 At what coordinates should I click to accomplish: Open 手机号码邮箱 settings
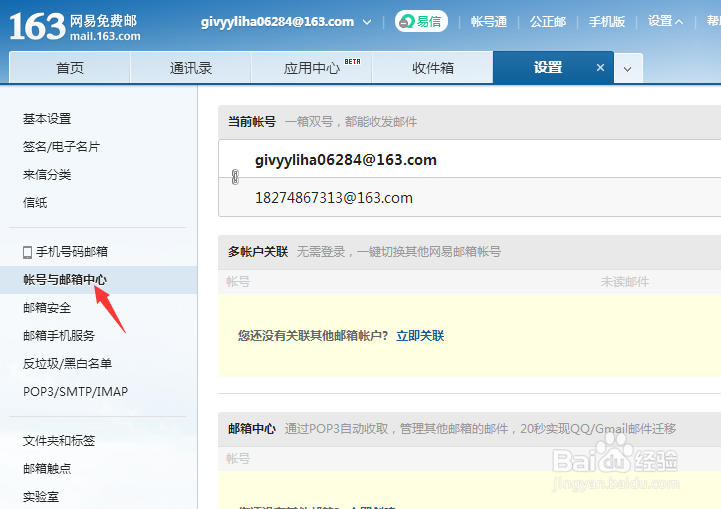point(72,252)
